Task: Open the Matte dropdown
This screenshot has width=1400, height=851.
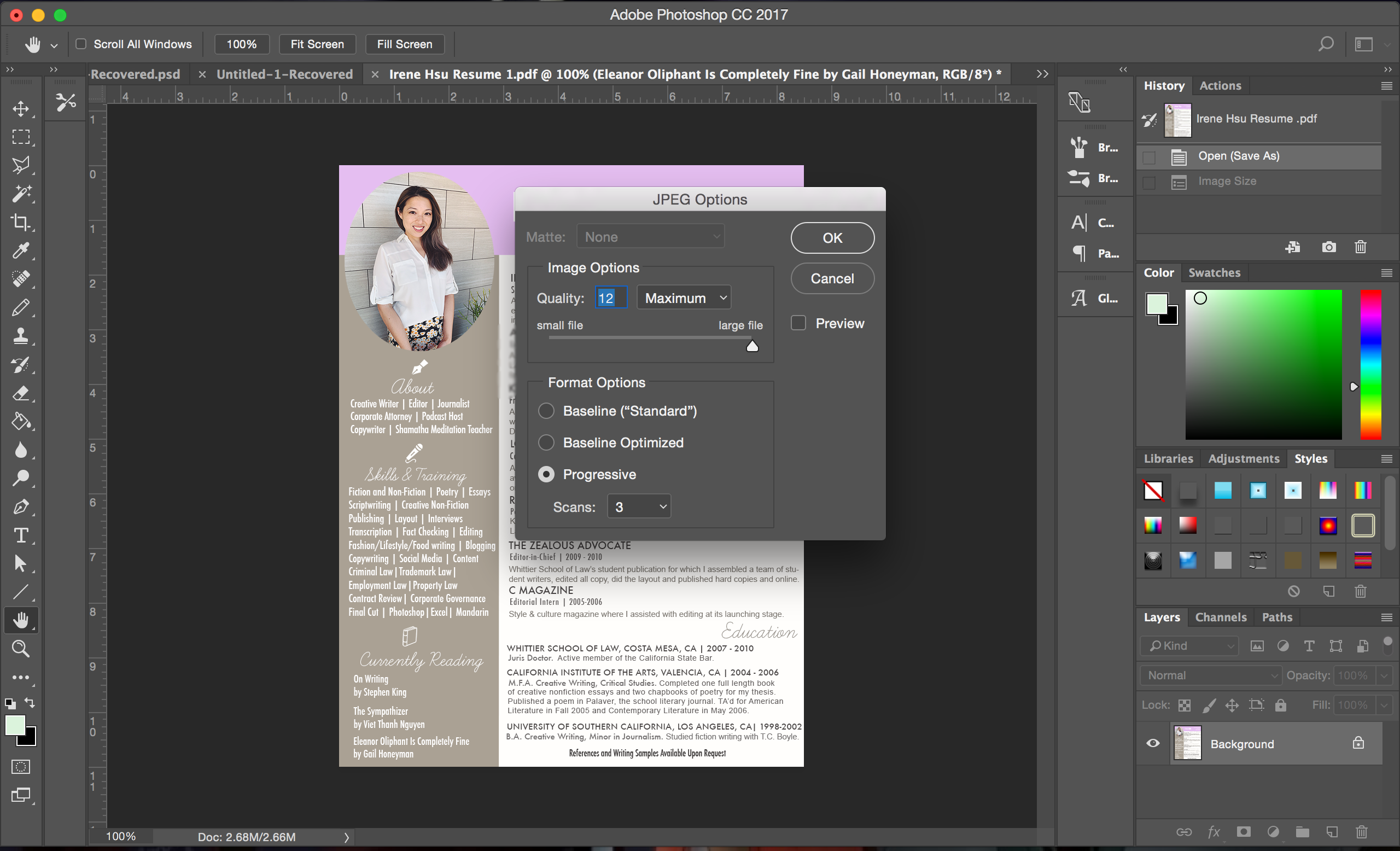Action: 651,236
